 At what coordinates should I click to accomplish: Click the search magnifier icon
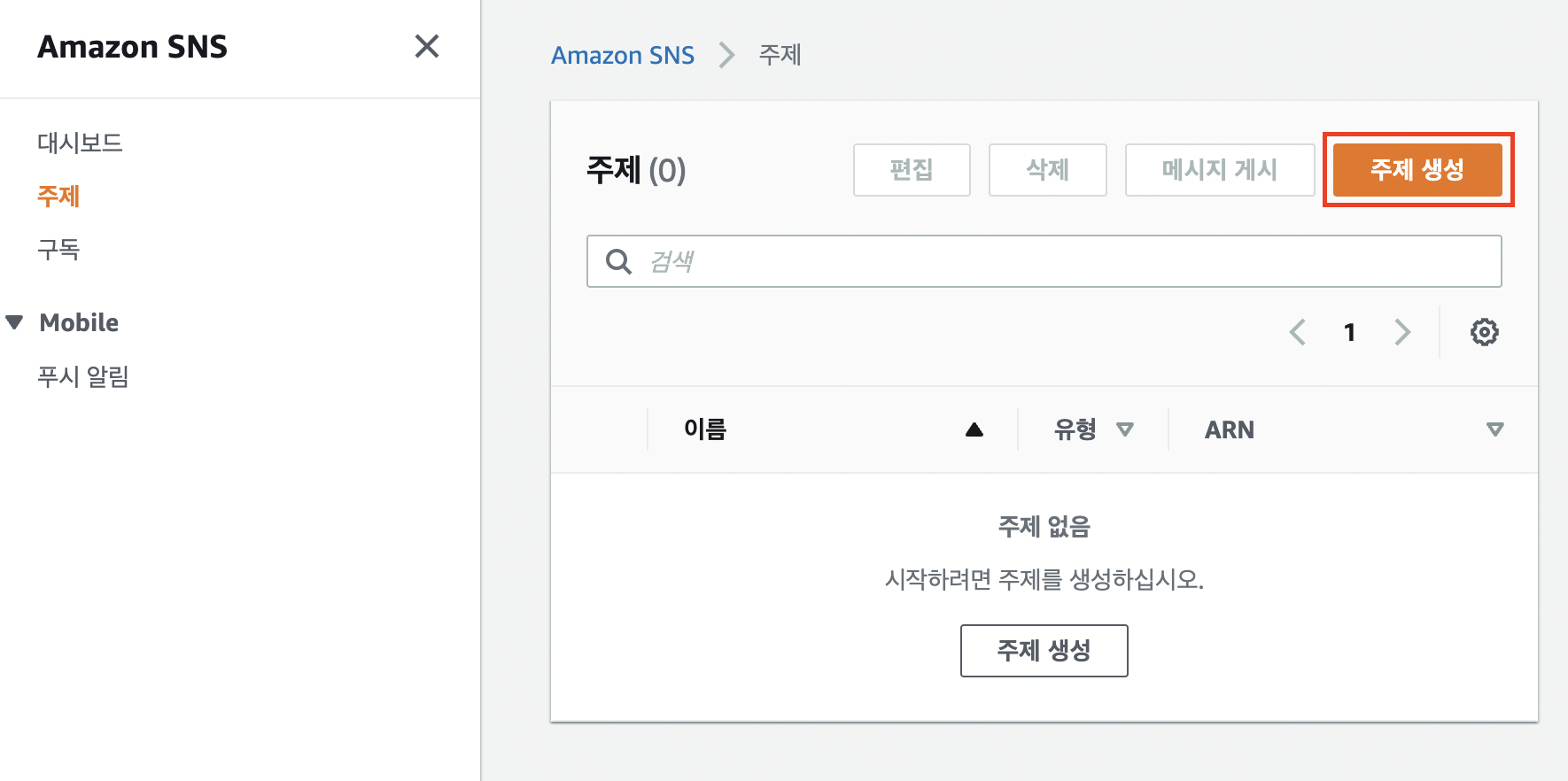(618, 261)
